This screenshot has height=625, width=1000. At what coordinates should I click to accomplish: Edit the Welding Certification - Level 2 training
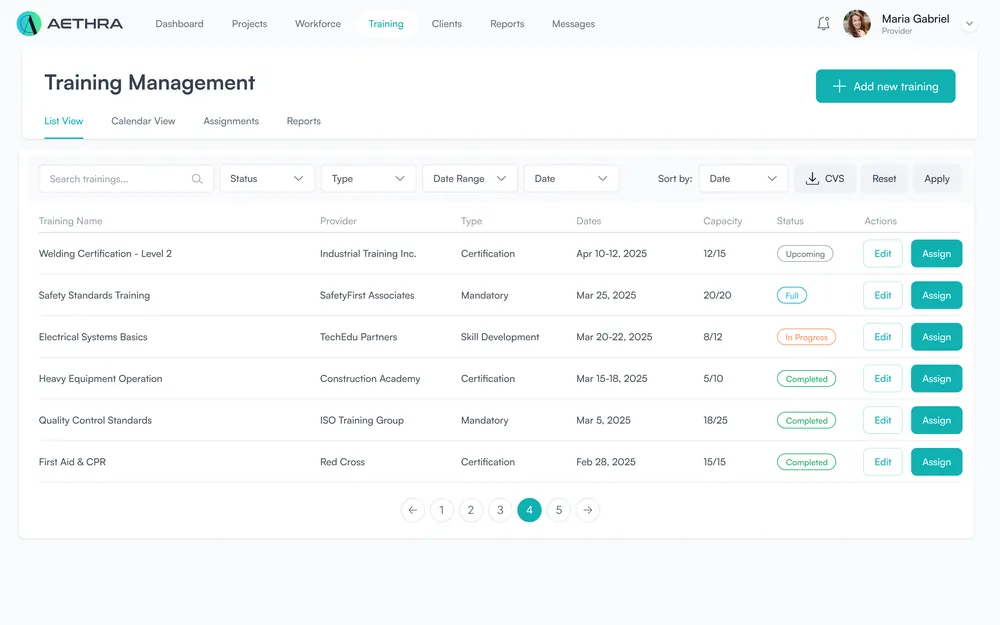click(x=883, y=254)
